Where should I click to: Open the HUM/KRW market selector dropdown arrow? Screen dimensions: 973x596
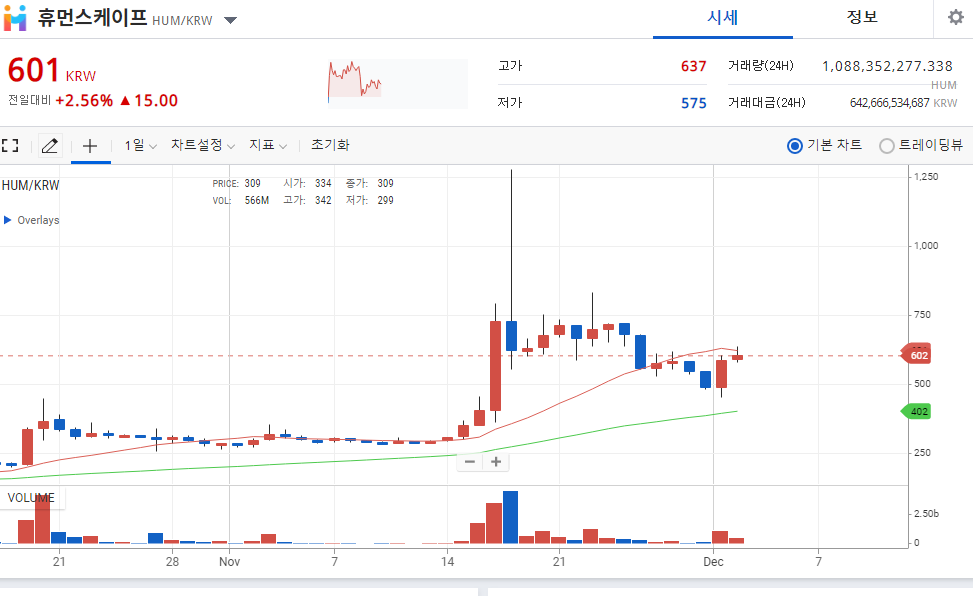tap(230, 20)
